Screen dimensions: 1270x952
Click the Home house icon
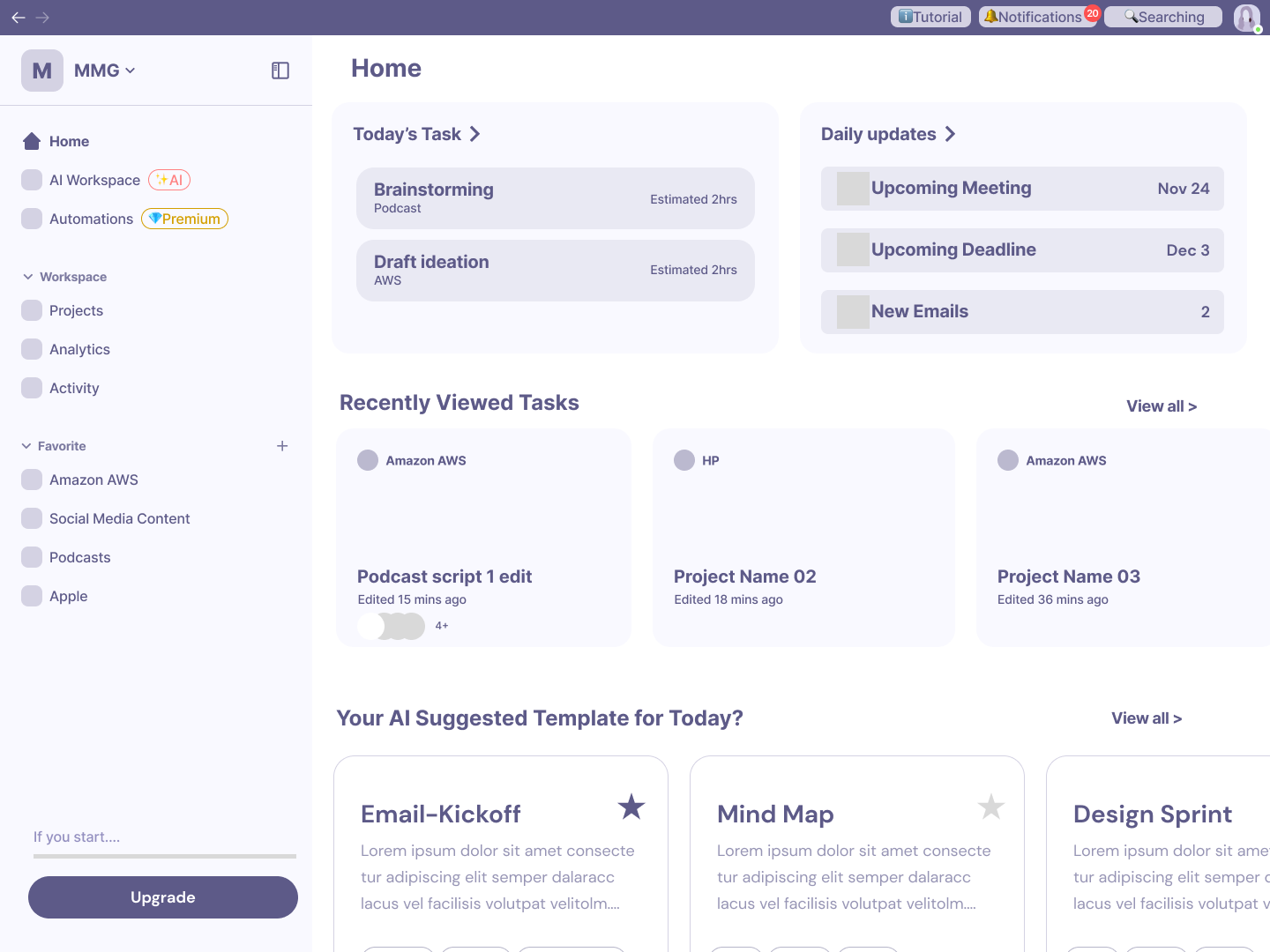coord(32,141)
